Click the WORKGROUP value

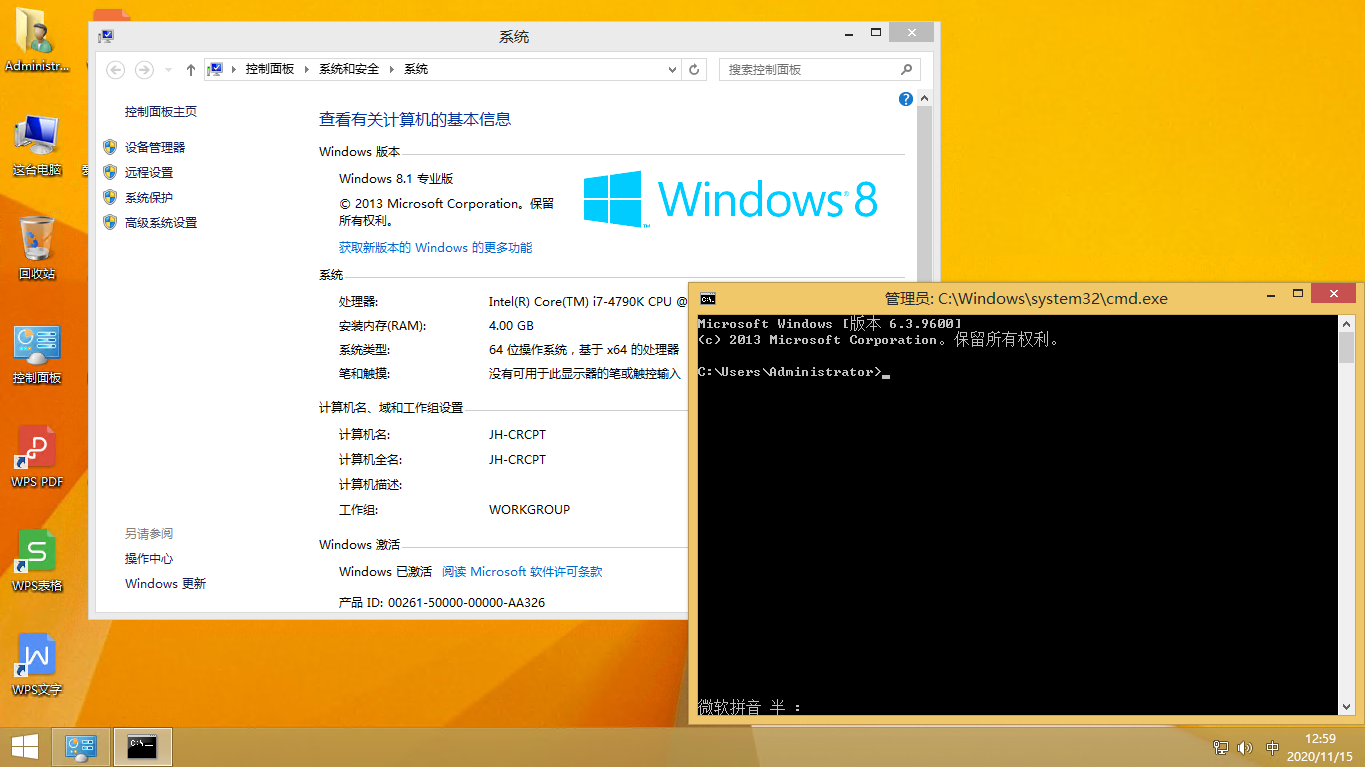click(529, 510)
